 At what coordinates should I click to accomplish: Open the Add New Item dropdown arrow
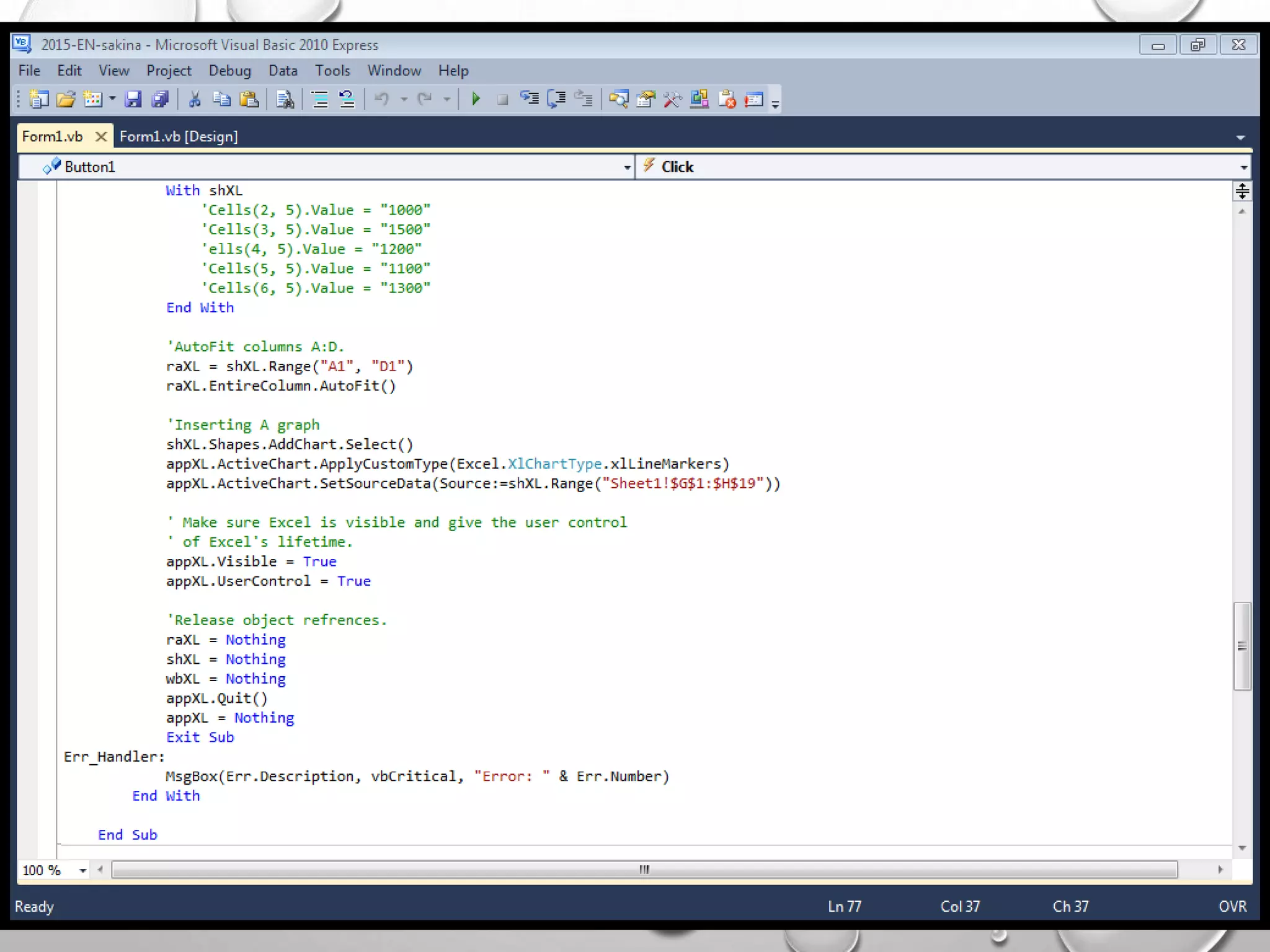pyautogui.click(x=112, y=99)
